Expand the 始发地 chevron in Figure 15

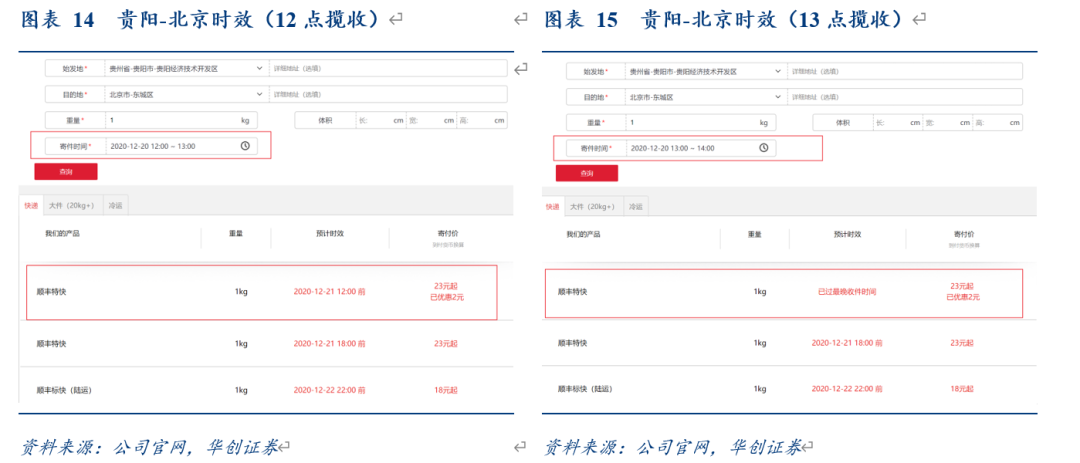(x=778, y=71)
